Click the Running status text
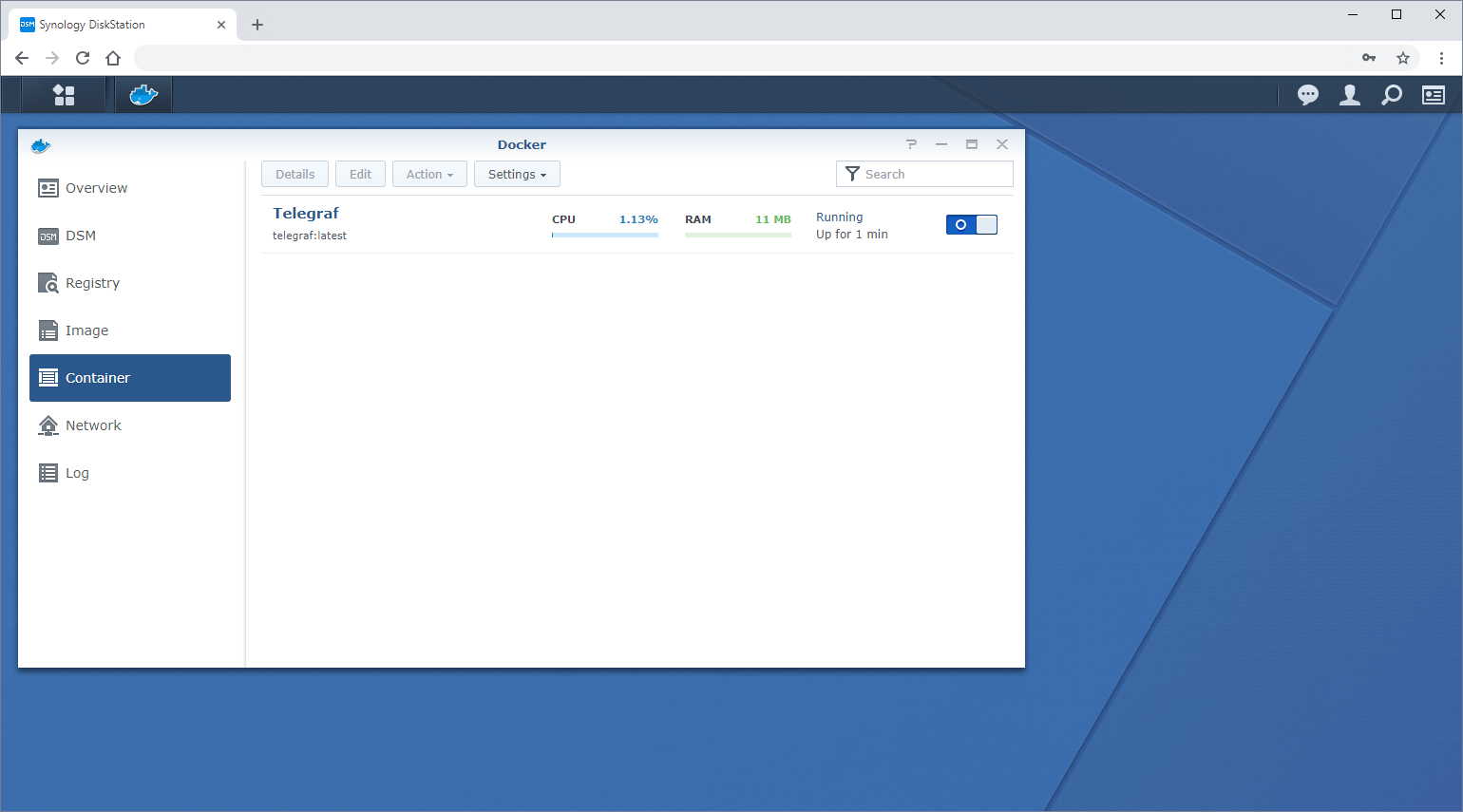This screenshot has width=1463, height=812. pyautogui.click(x=840, y=217)
